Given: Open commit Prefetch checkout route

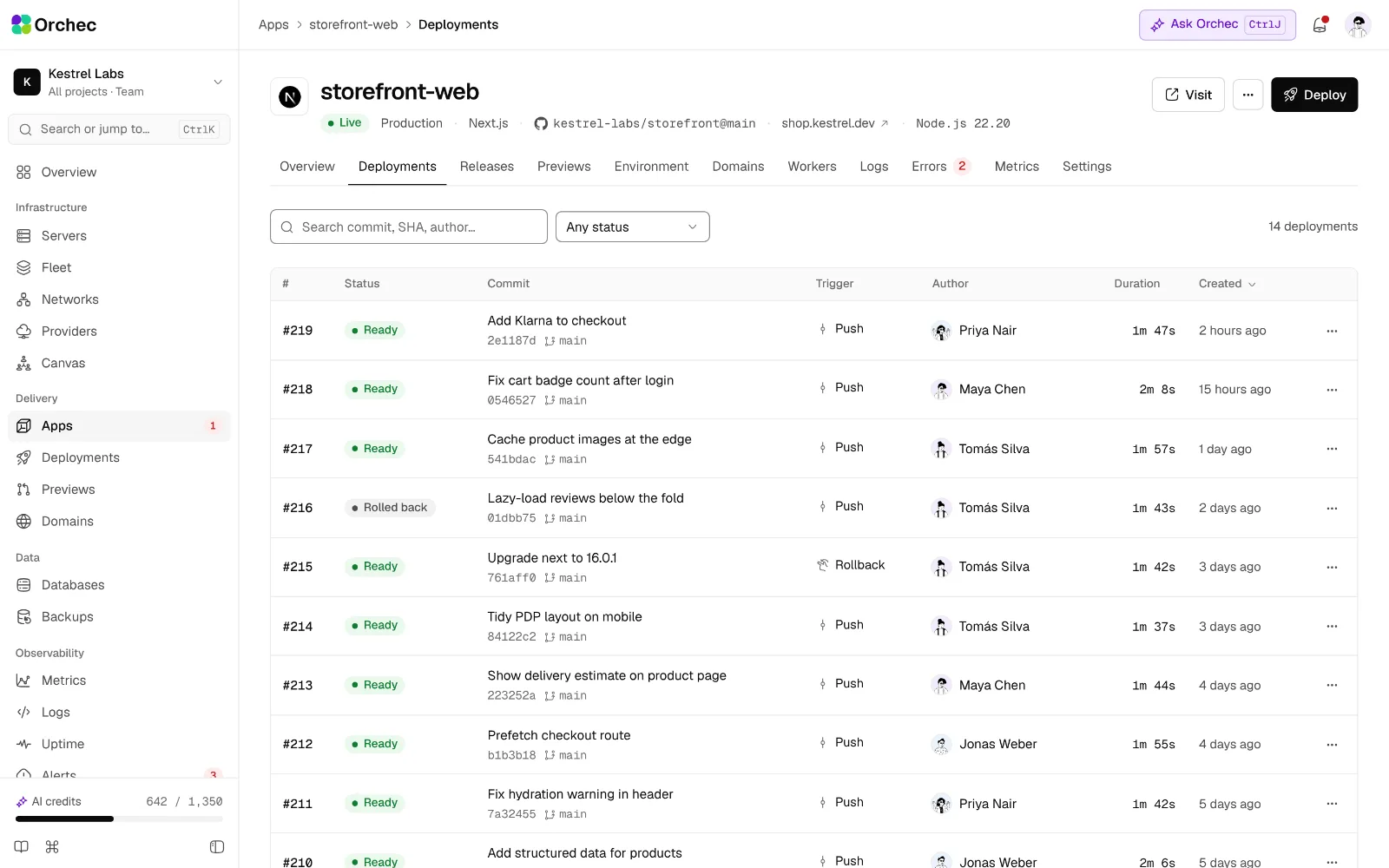Looking at the screenshot, I should click(x=559, y=735).
